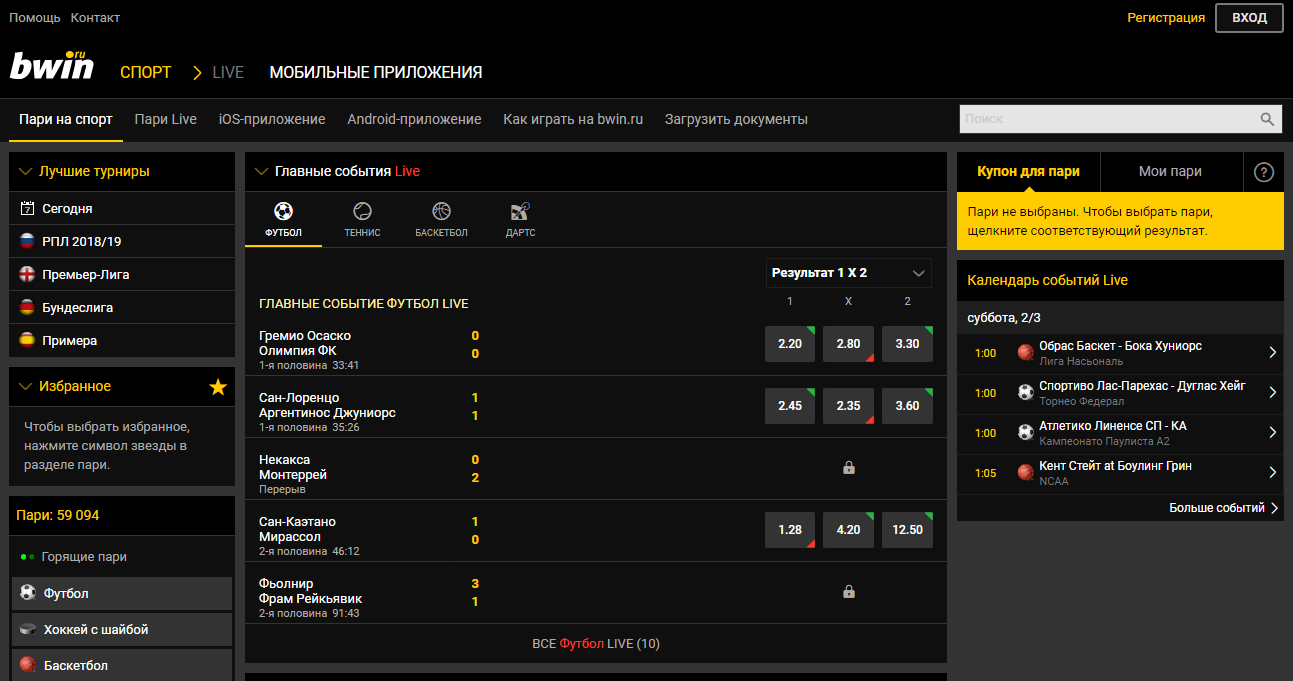Click МОБИЛЬНЫЕ ПРИЛОЖЕНИЯ header item
Screen dimensions: 1293x681
pyautogui.click(x=376, y=72)
